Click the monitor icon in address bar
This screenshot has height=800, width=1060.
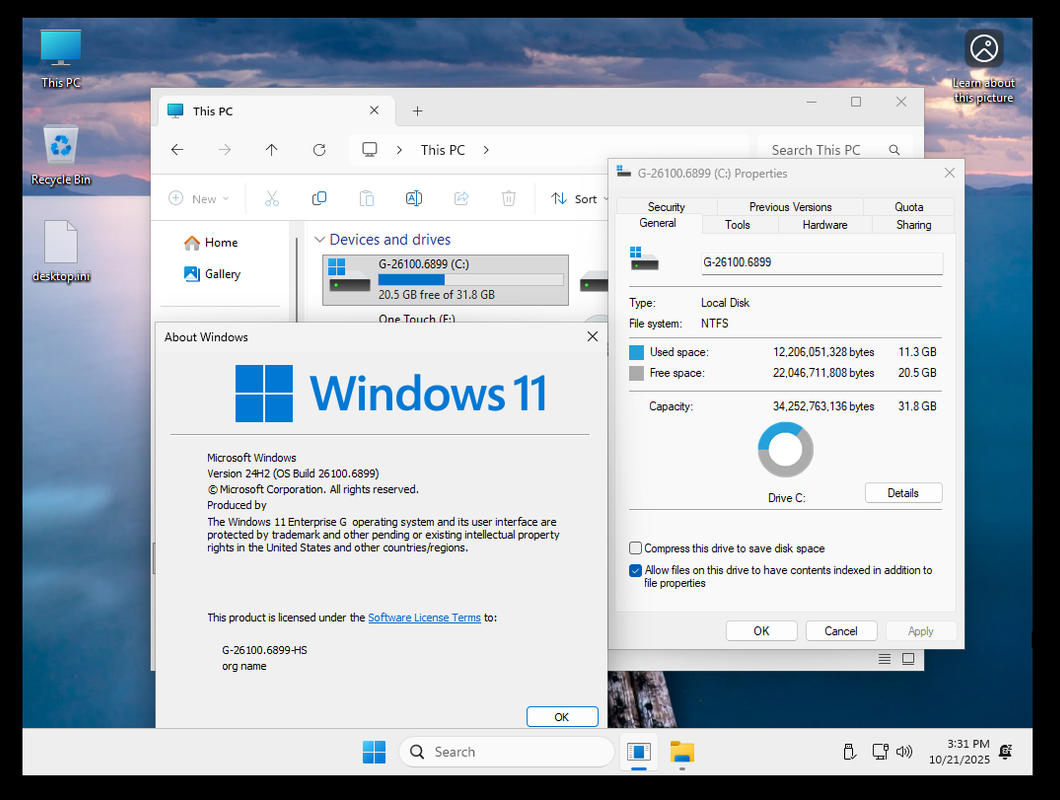370,149
